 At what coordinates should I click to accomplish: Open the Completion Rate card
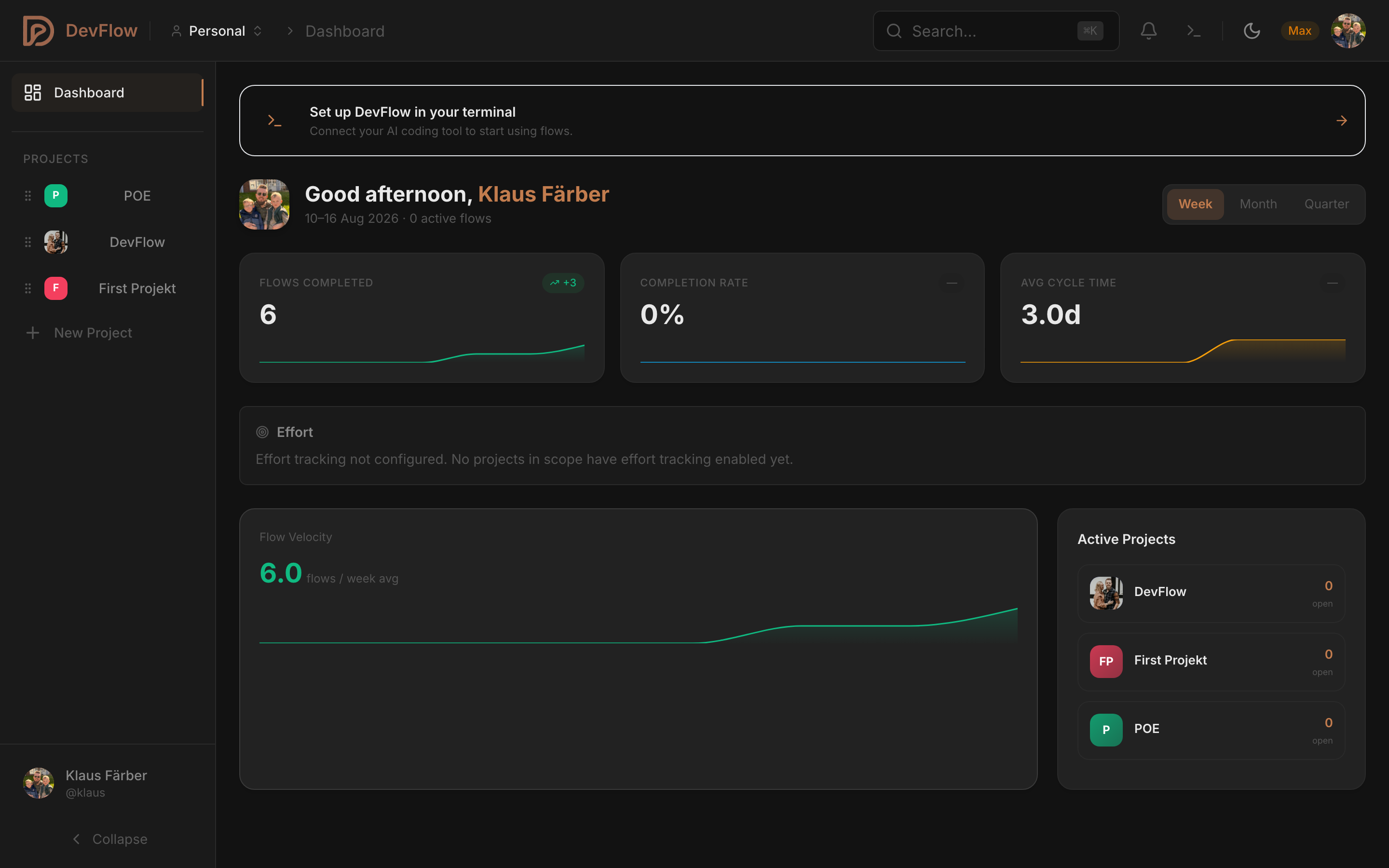(x=803, y=318)
